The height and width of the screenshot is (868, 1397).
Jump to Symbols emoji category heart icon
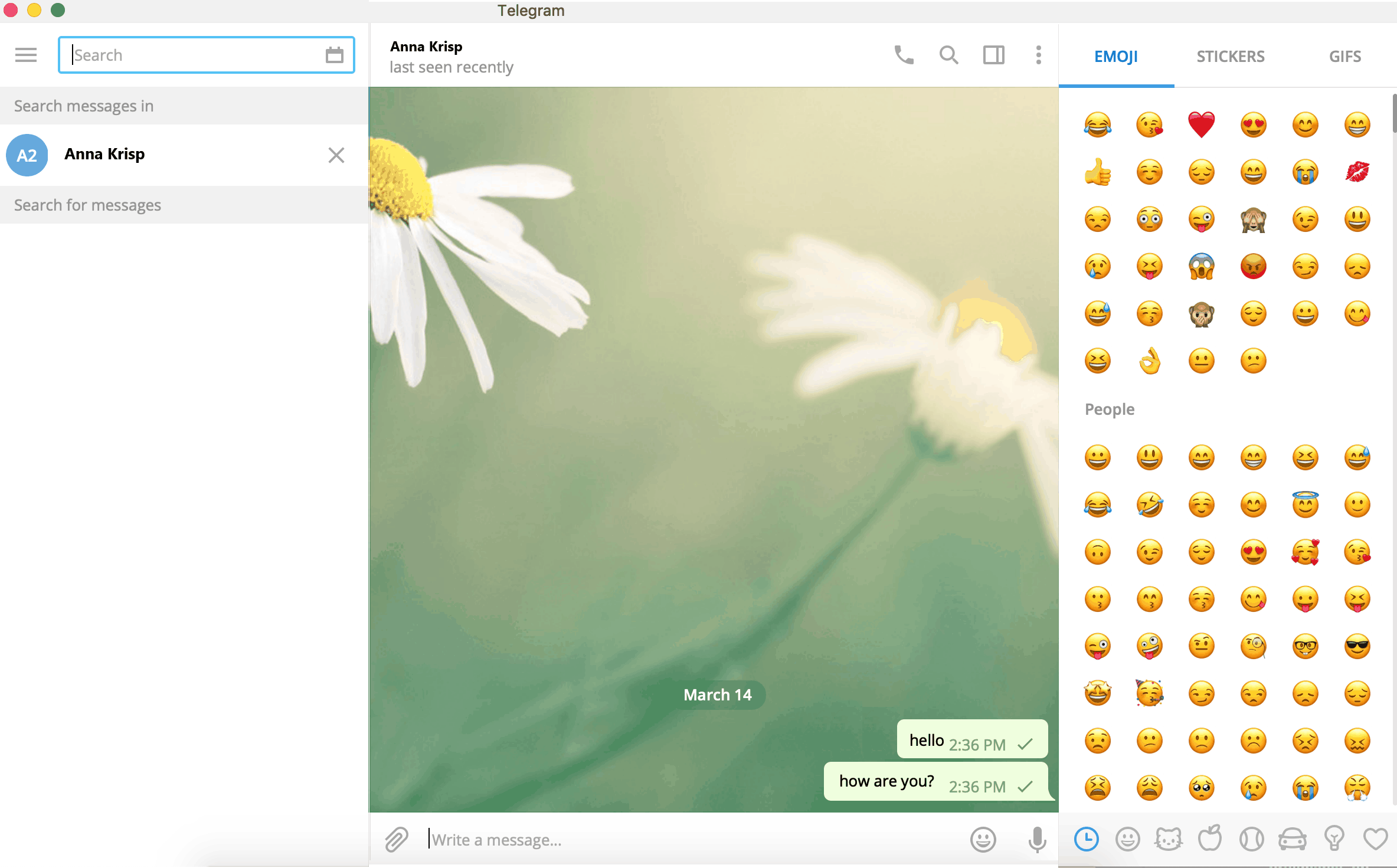click(x=1375, y=839)
